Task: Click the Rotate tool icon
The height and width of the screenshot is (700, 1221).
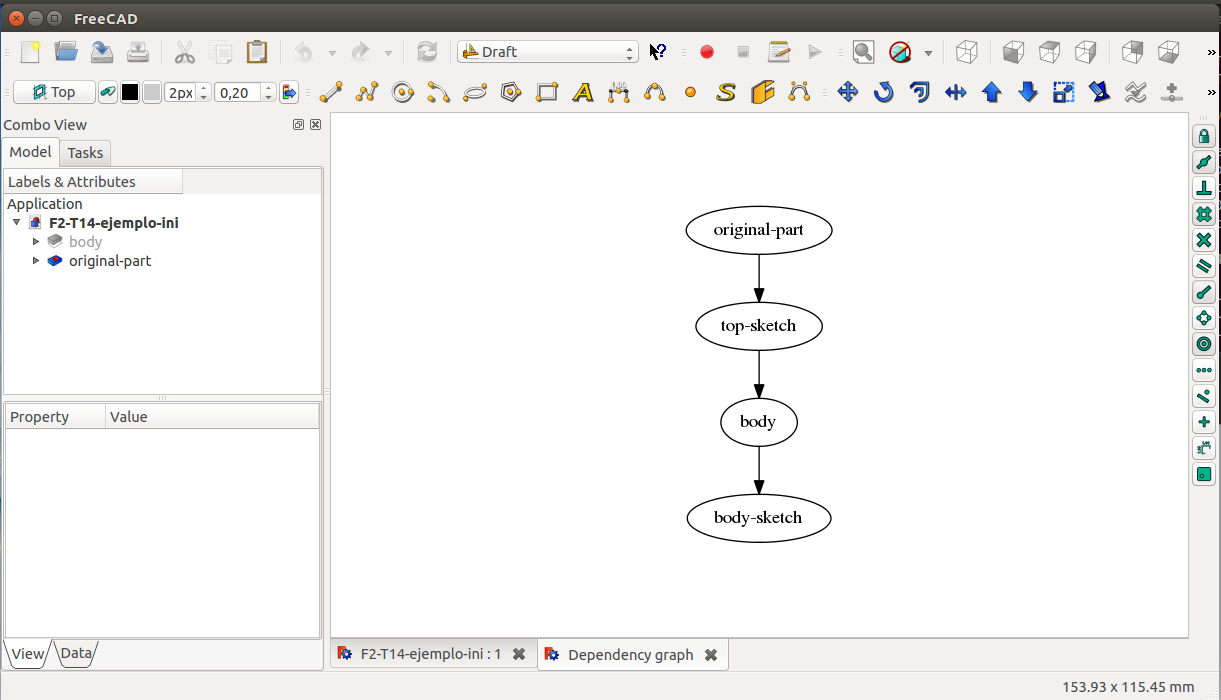Action: [x=883, y=93]
